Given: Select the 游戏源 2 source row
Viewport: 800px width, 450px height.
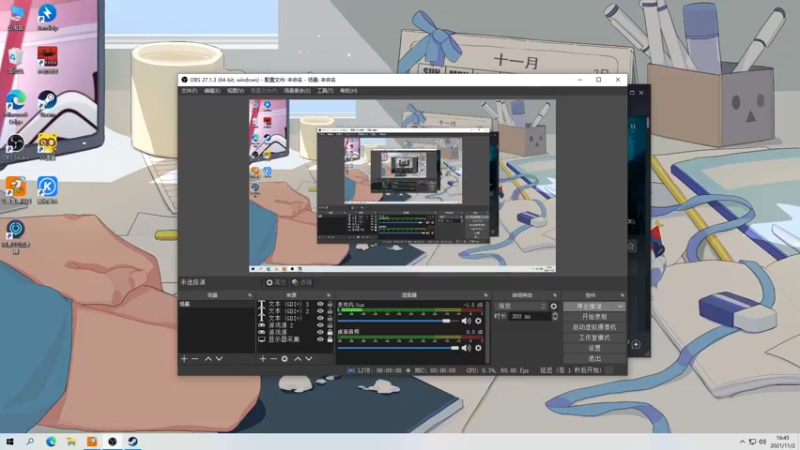Looking at the screenshot, I should click(x=295, y=325).
